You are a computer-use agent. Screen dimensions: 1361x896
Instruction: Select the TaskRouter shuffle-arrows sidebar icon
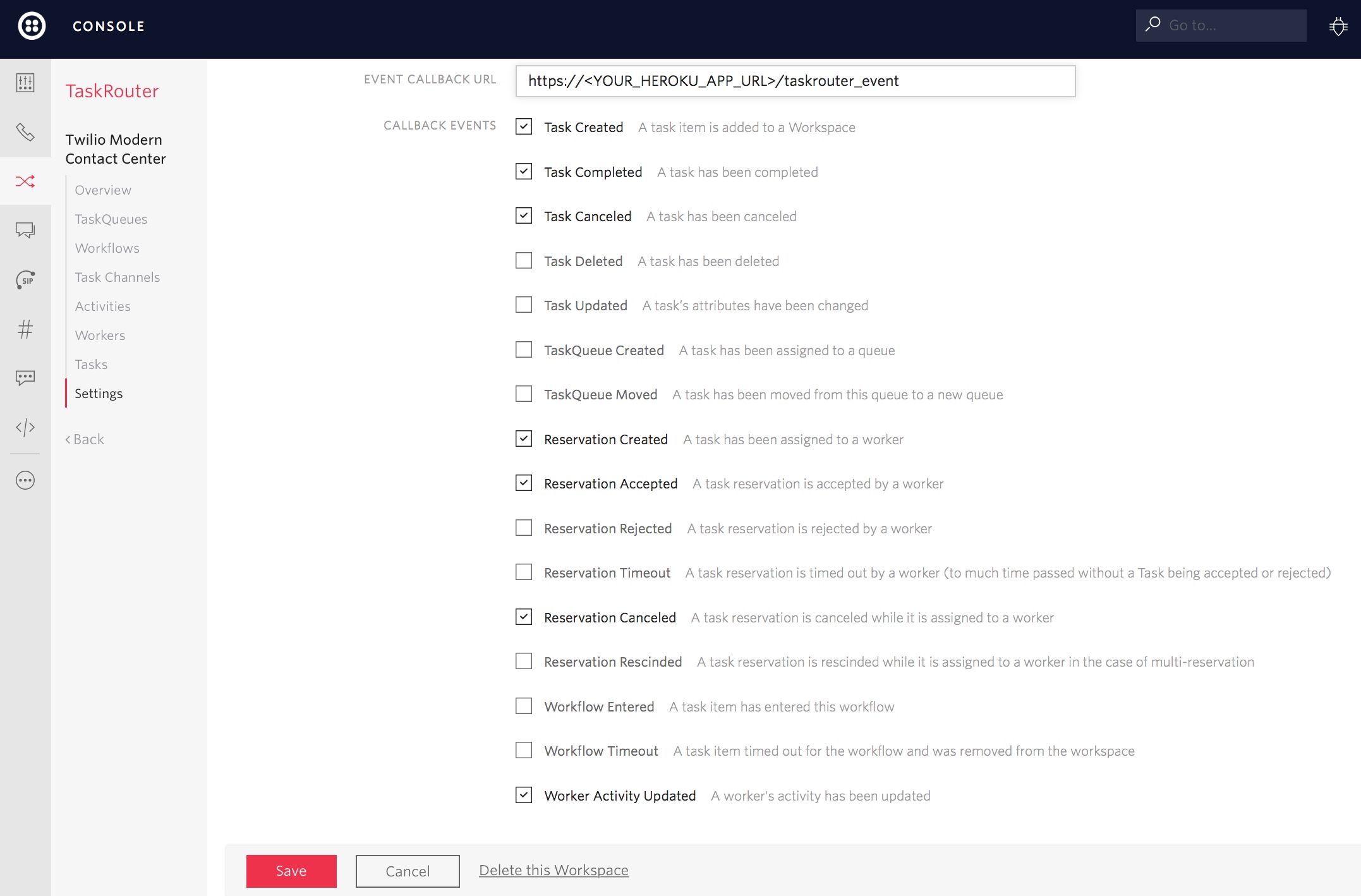click(x=25, y=181)
